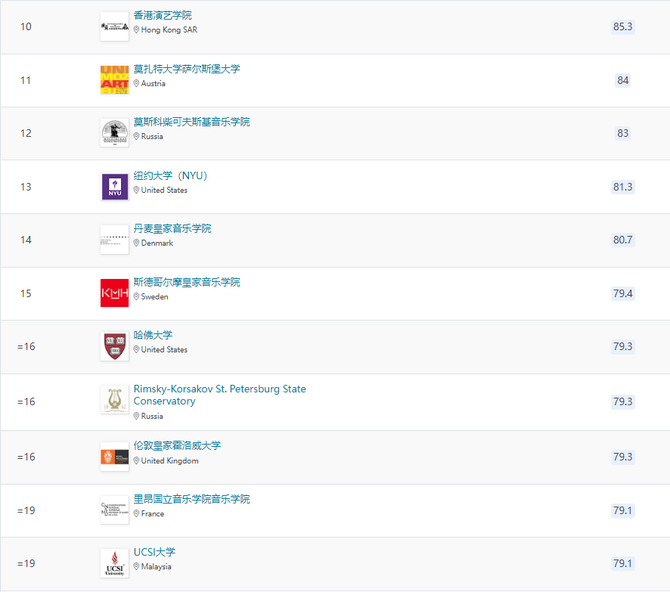This screenshot has width=670, height=592.
Task: Open the 丹麦皇家音乐学院 link
Action: click(172, 229)
